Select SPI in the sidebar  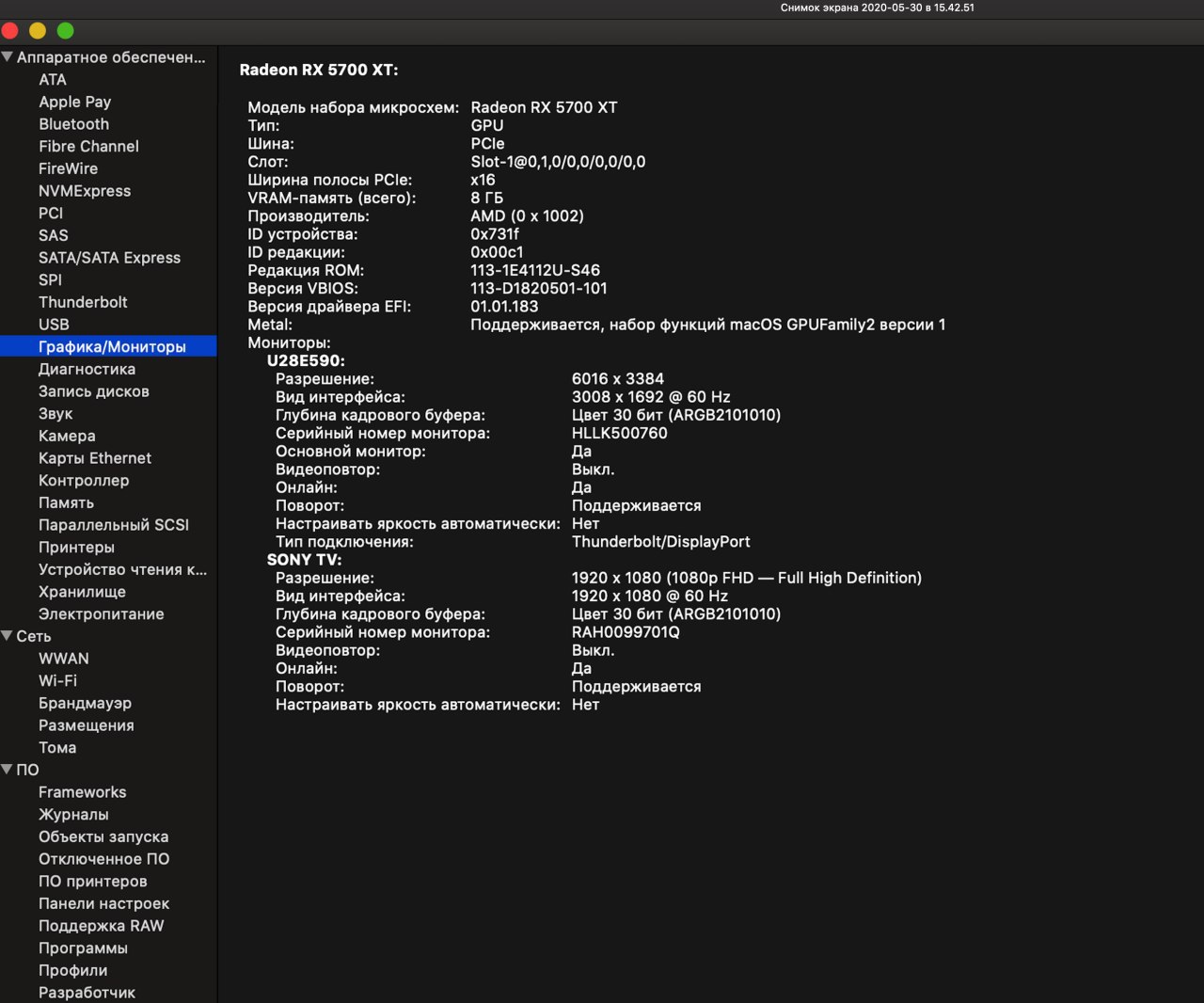(50, 280)
